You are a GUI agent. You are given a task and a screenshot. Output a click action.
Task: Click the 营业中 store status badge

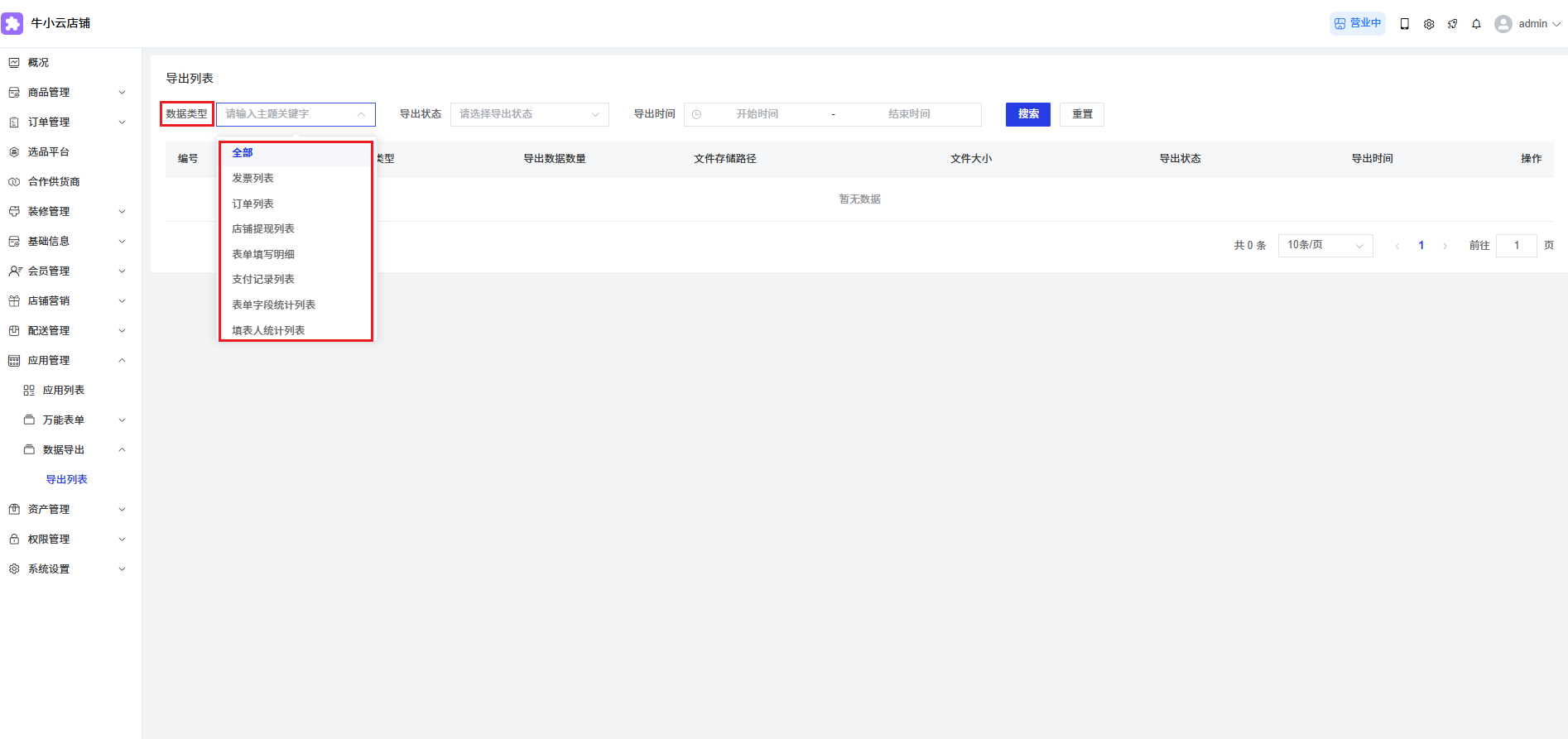pyautogui.click(x=1357, y=23)
